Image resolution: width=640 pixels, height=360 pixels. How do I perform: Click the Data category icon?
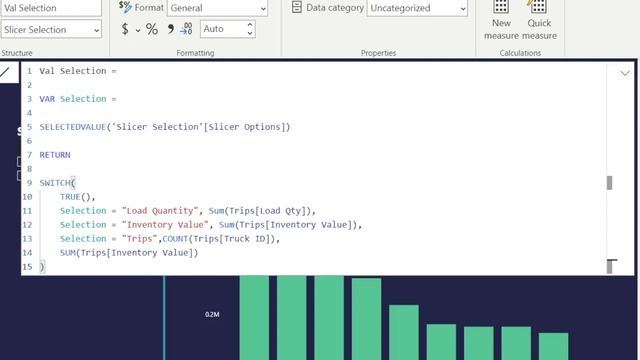click(x=297, y=7)
